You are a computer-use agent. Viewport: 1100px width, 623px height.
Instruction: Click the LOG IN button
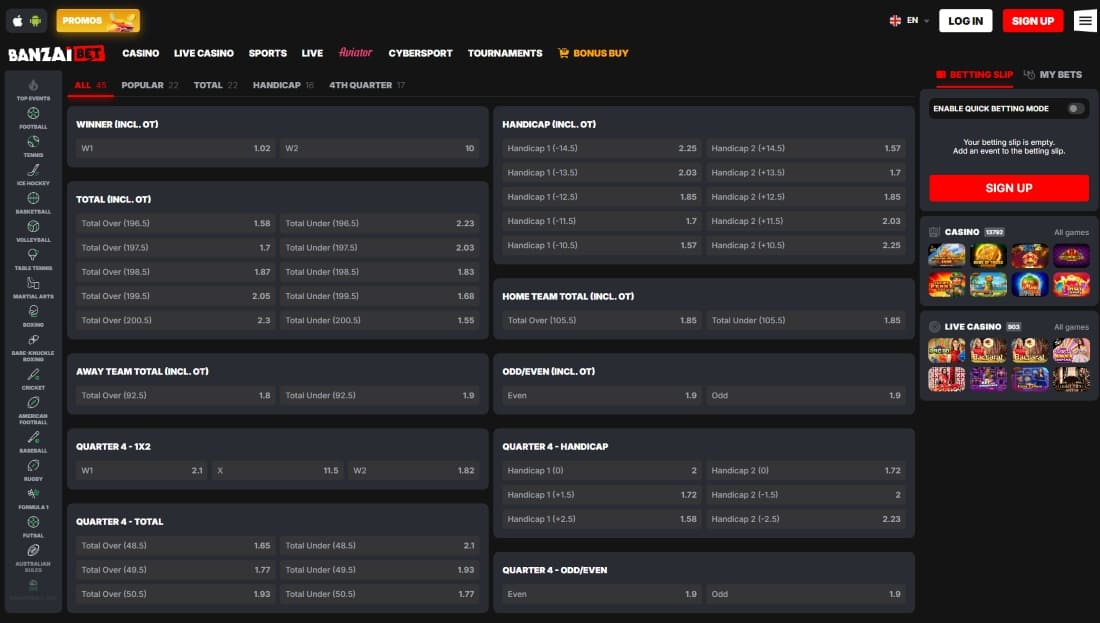pyautogui.click(x=965, y=21)
